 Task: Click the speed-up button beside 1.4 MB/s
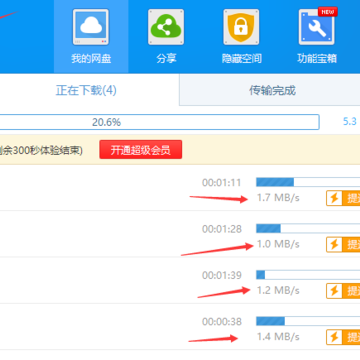(x=343, y=337)
